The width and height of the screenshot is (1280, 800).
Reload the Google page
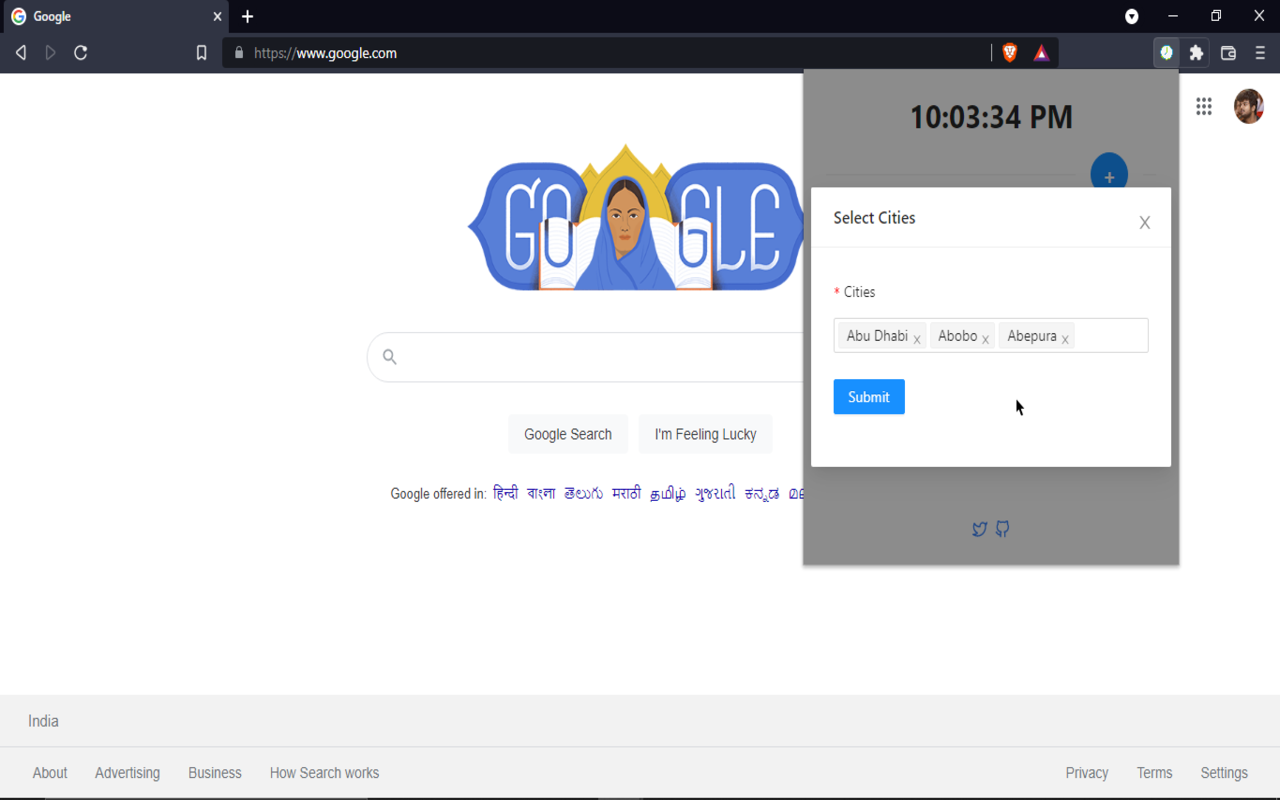(81, 53)
